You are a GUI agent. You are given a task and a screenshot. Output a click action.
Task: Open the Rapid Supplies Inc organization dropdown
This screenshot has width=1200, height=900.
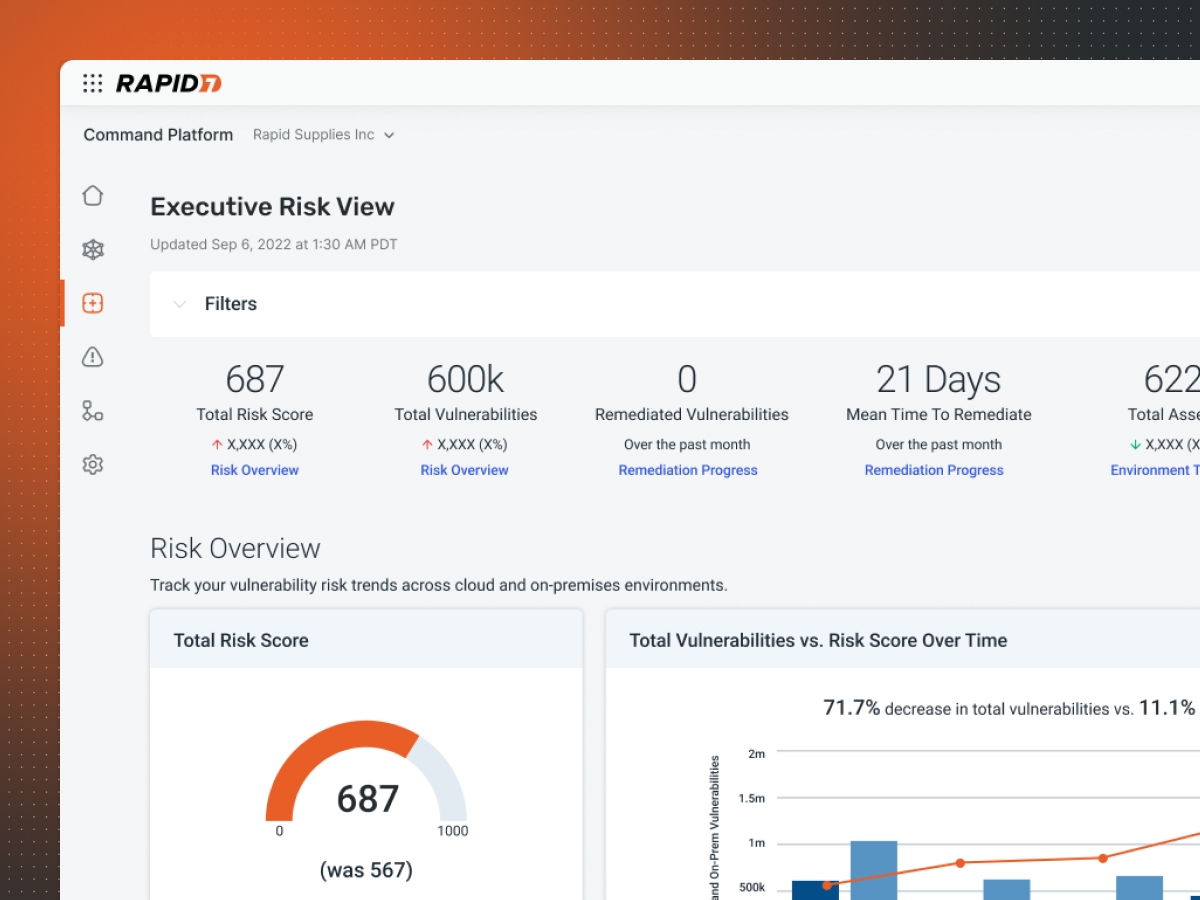pos(323,135)
